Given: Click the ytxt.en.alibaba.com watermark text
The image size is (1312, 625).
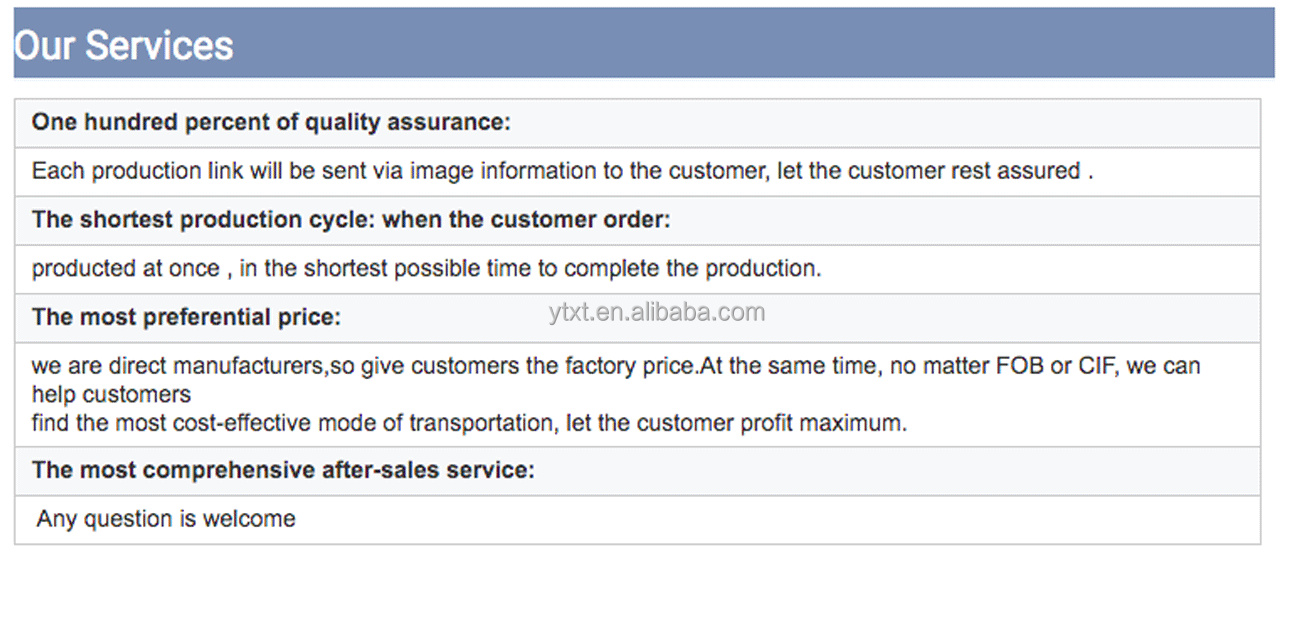Looking at the screenshot, I should coord(657,312).
